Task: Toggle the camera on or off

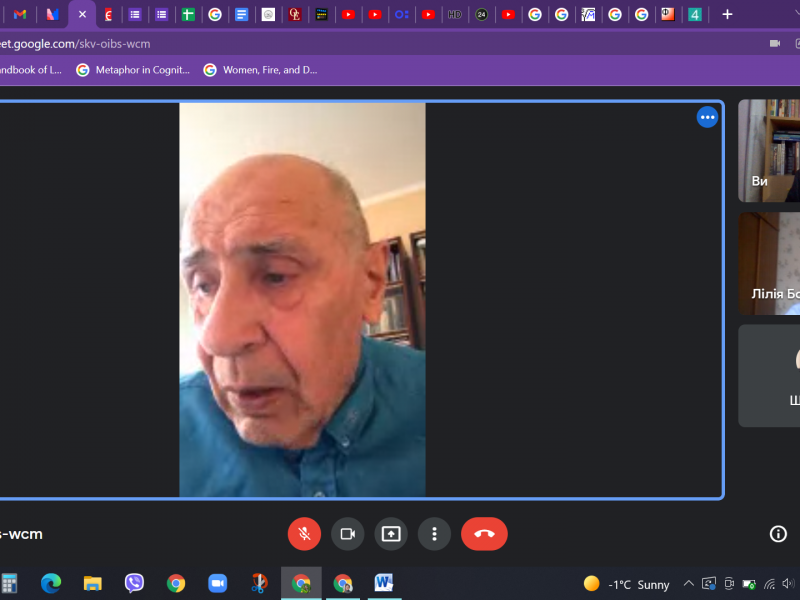Action: pos(348,534)
